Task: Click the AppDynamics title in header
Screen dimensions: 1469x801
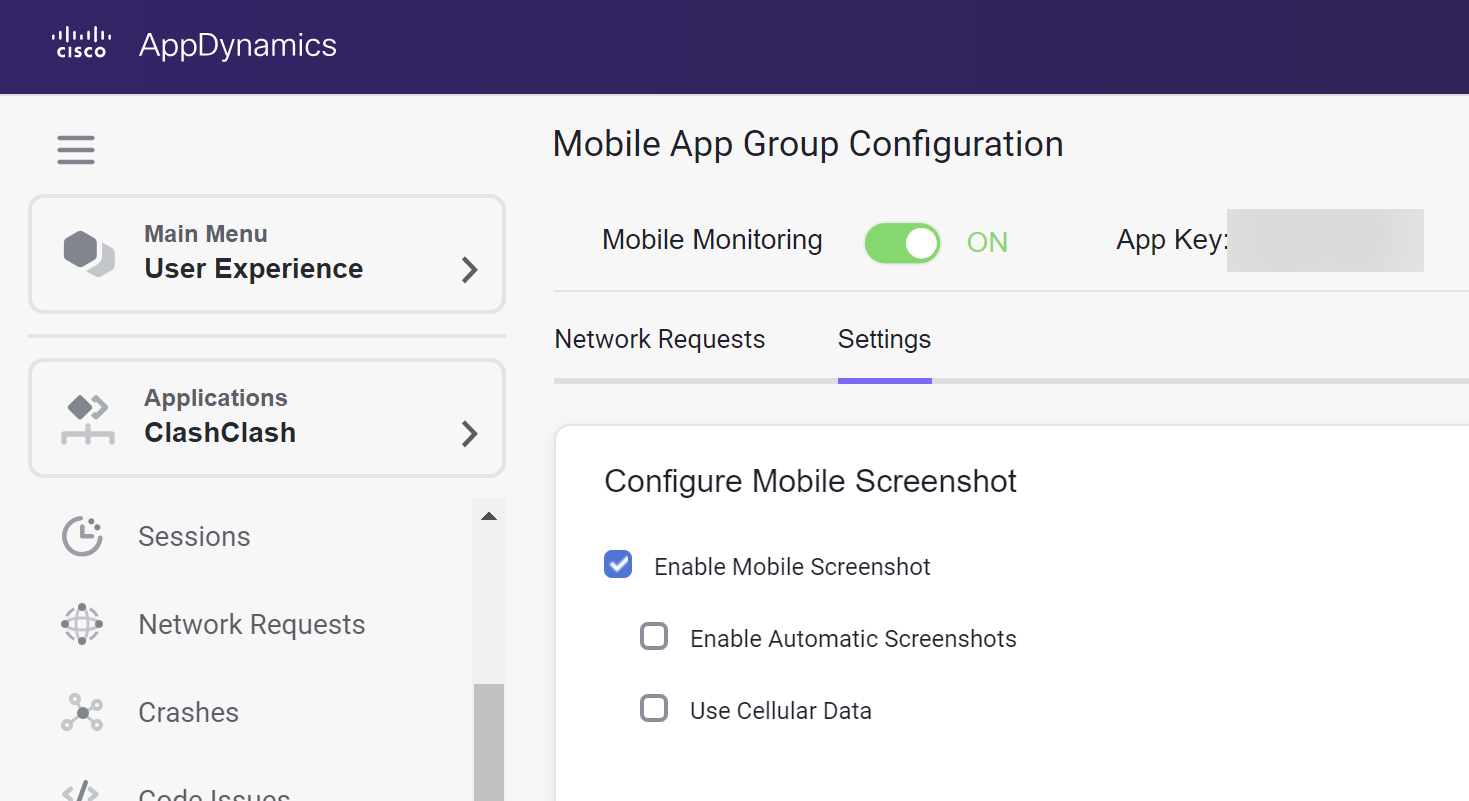Action: [x=238, y=45]
